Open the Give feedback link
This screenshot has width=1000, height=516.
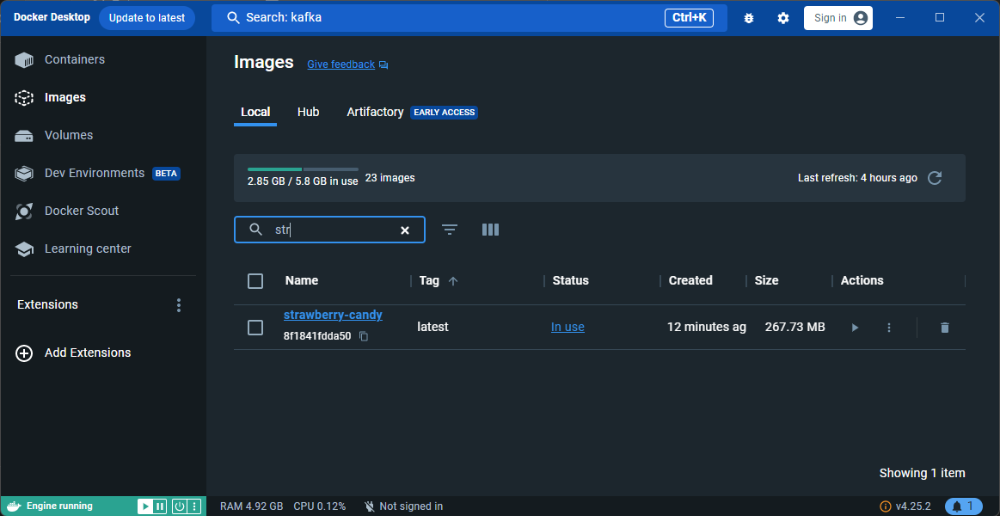(348, 64)
